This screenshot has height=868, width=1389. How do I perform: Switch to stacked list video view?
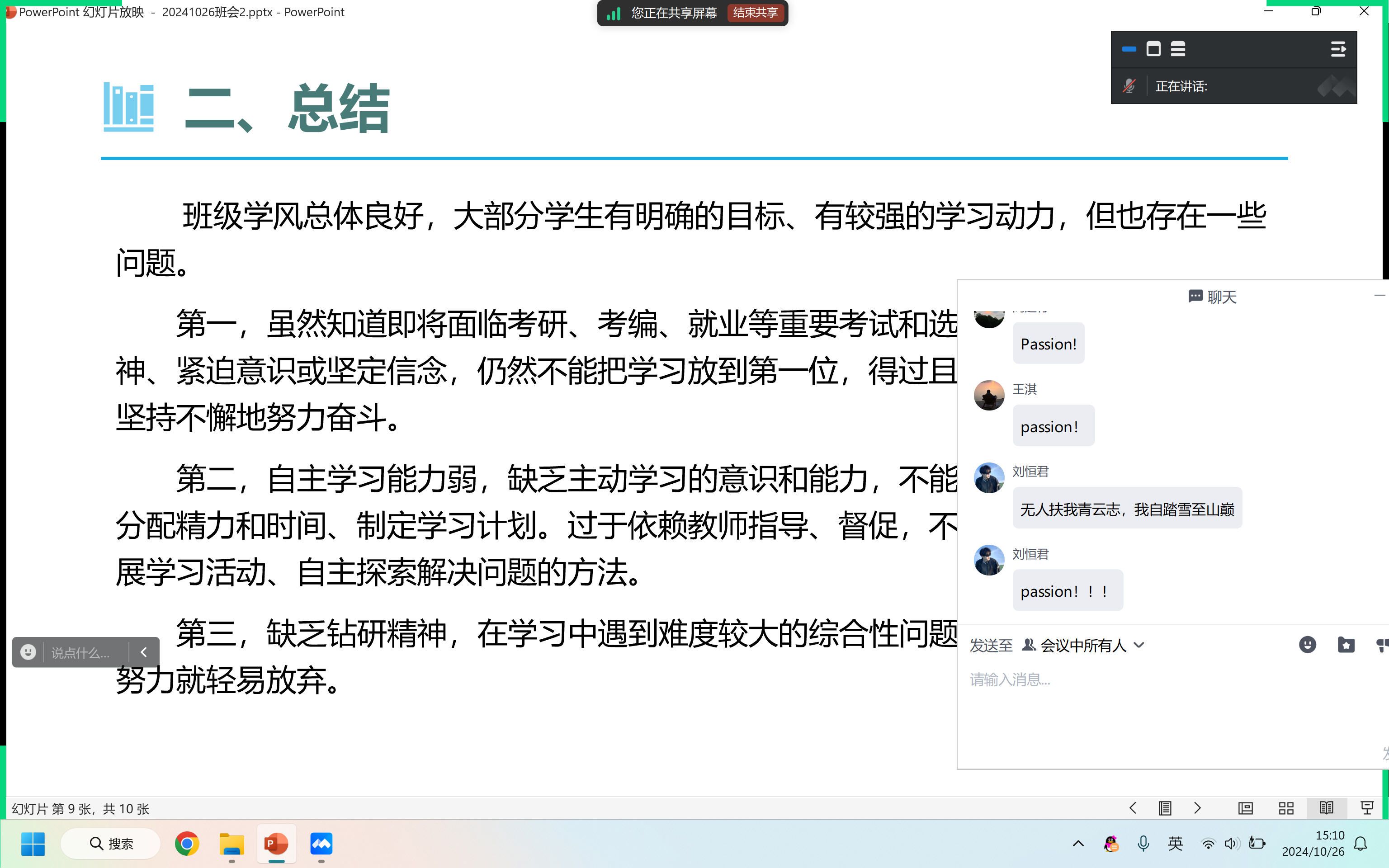tap(1178, 49)
